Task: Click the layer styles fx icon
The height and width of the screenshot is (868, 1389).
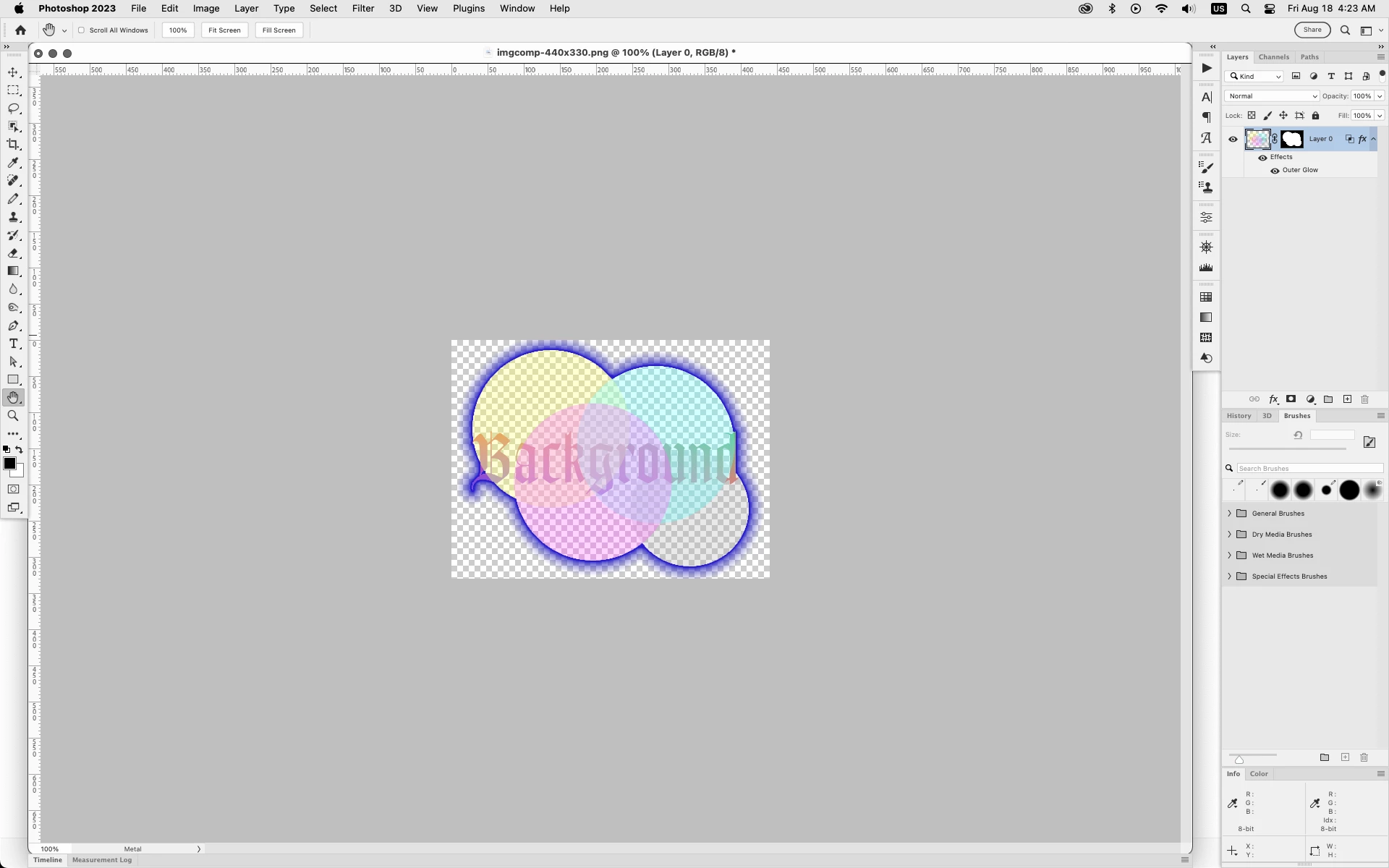Action: (x=1273, y=399)
